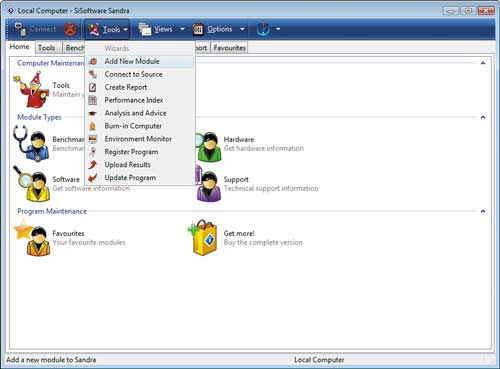500x369 pixels.
Task: Click 'Get hardware information' description text
Action: (x=264, y=148)
